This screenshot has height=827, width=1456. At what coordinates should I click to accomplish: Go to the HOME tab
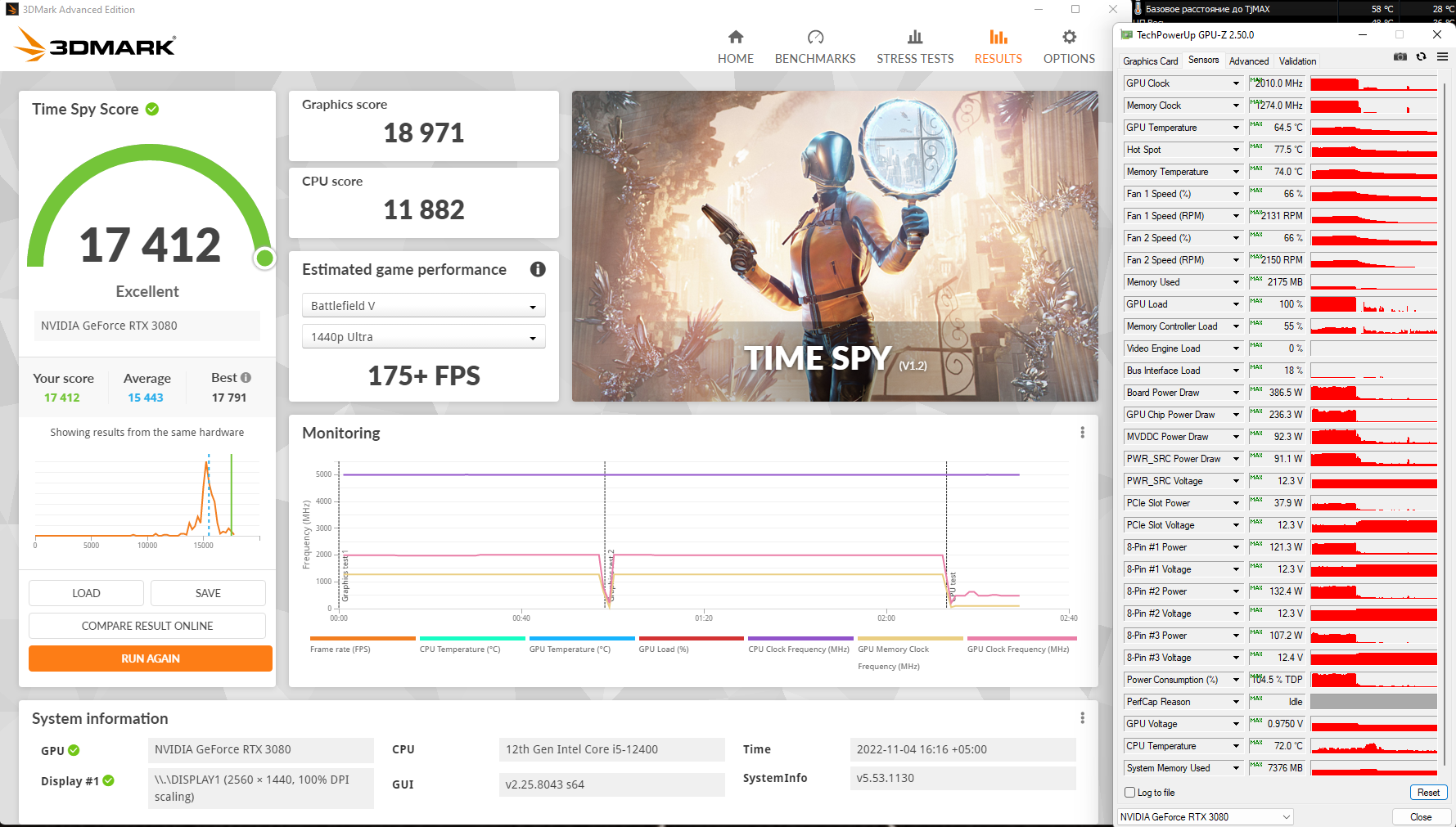click(736, 47)
